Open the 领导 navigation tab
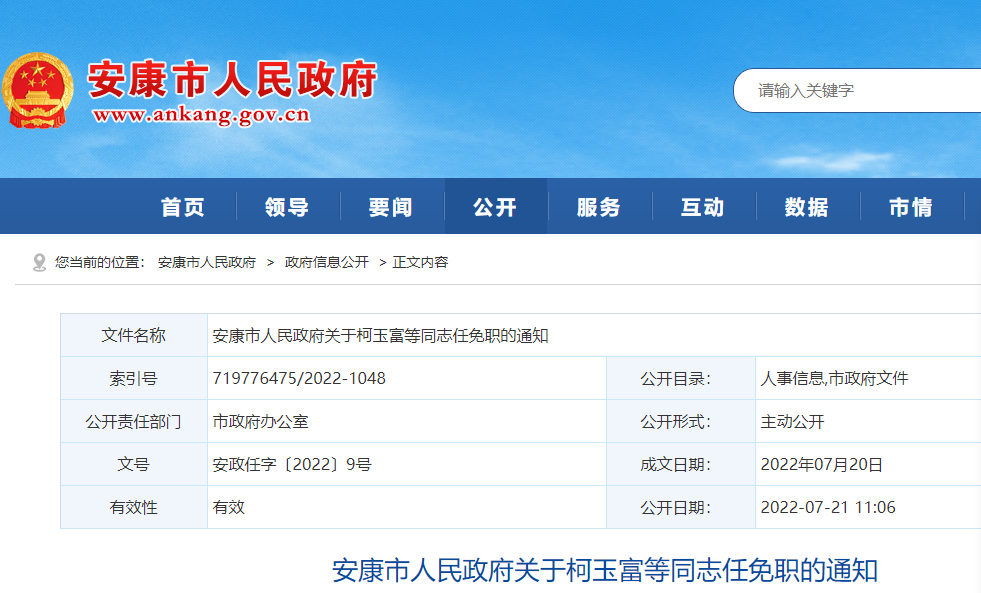Image resolution: width=981 pixels, height=593 pixels. pos(287,207)
